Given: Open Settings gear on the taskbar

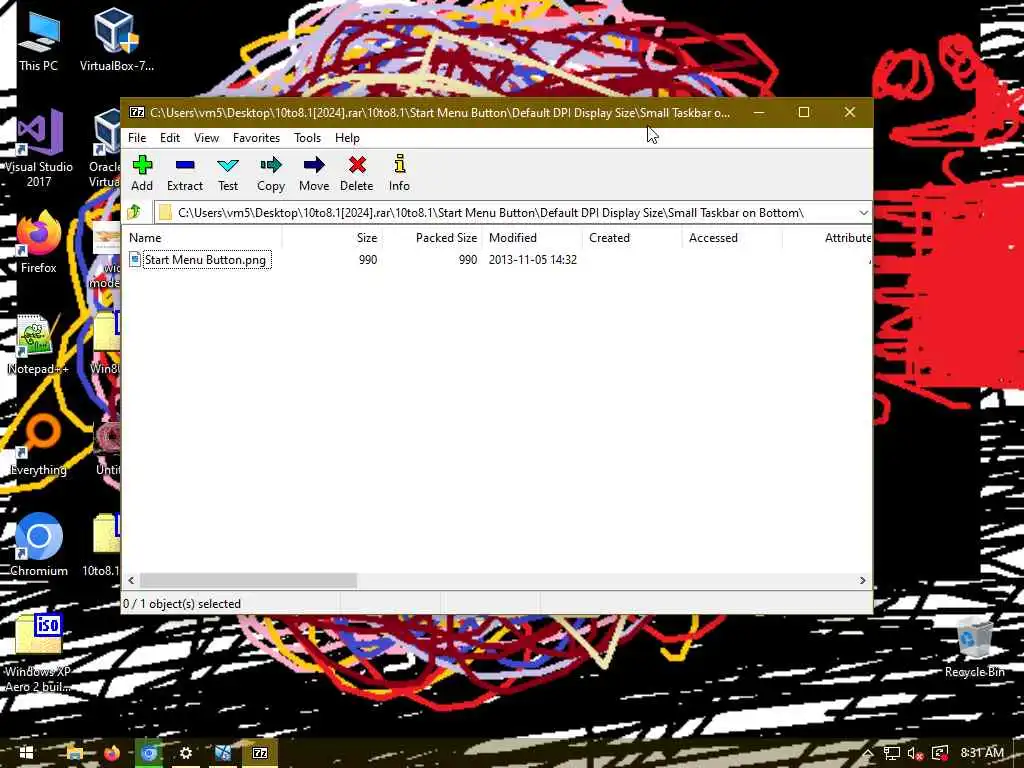Looking at the screenshot, I should (x=186, y=753).
